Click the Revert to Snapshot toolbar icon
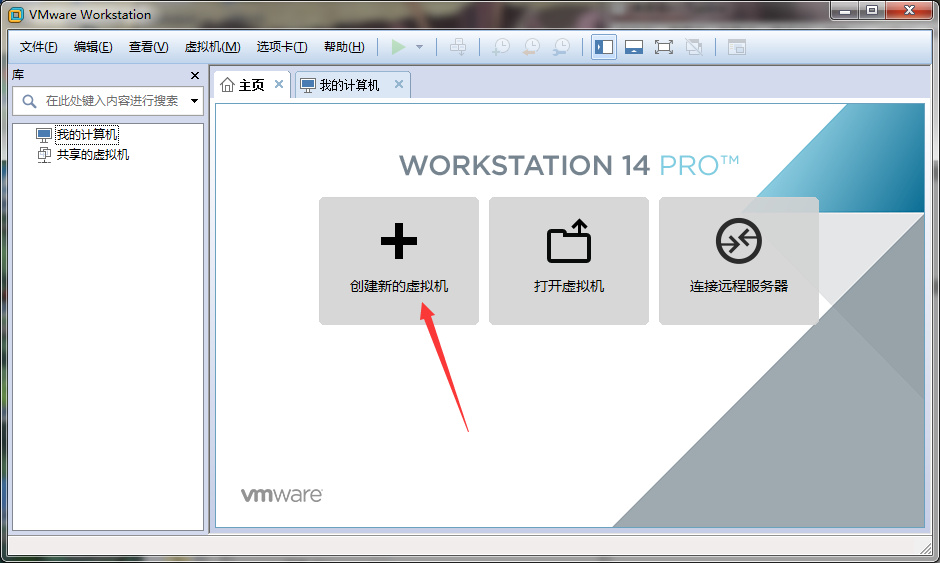This screenshot has width=940, height=563. (531, 47)
